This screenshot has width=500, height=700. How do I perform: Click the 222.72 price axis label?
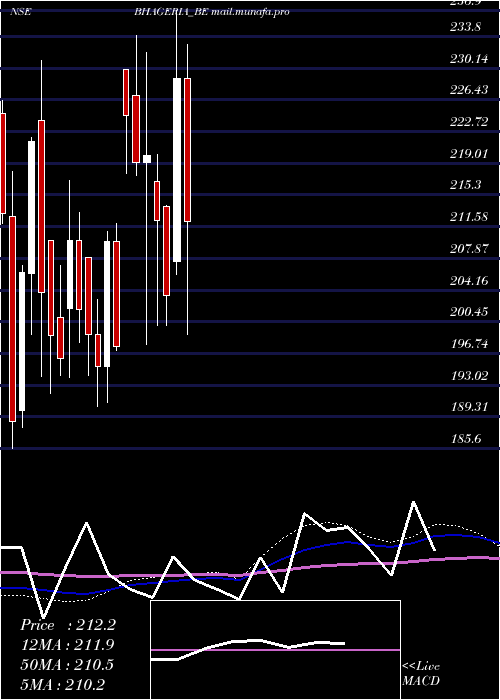469,122
